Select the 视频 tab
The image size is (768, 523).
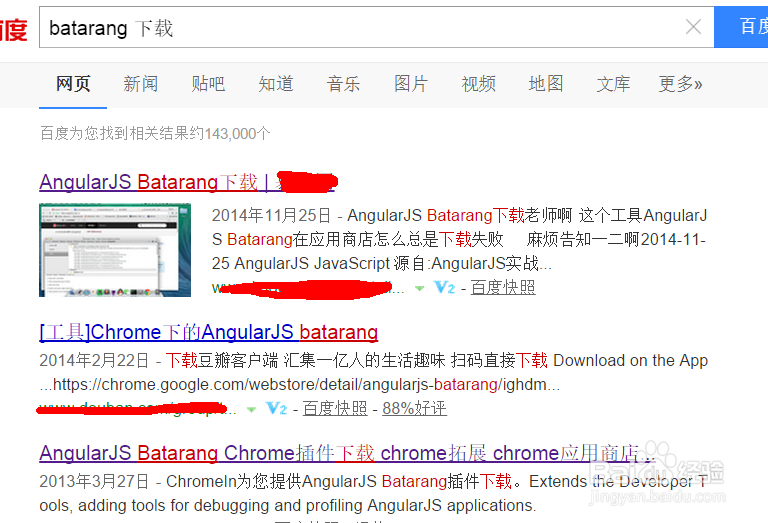(479, 84)
